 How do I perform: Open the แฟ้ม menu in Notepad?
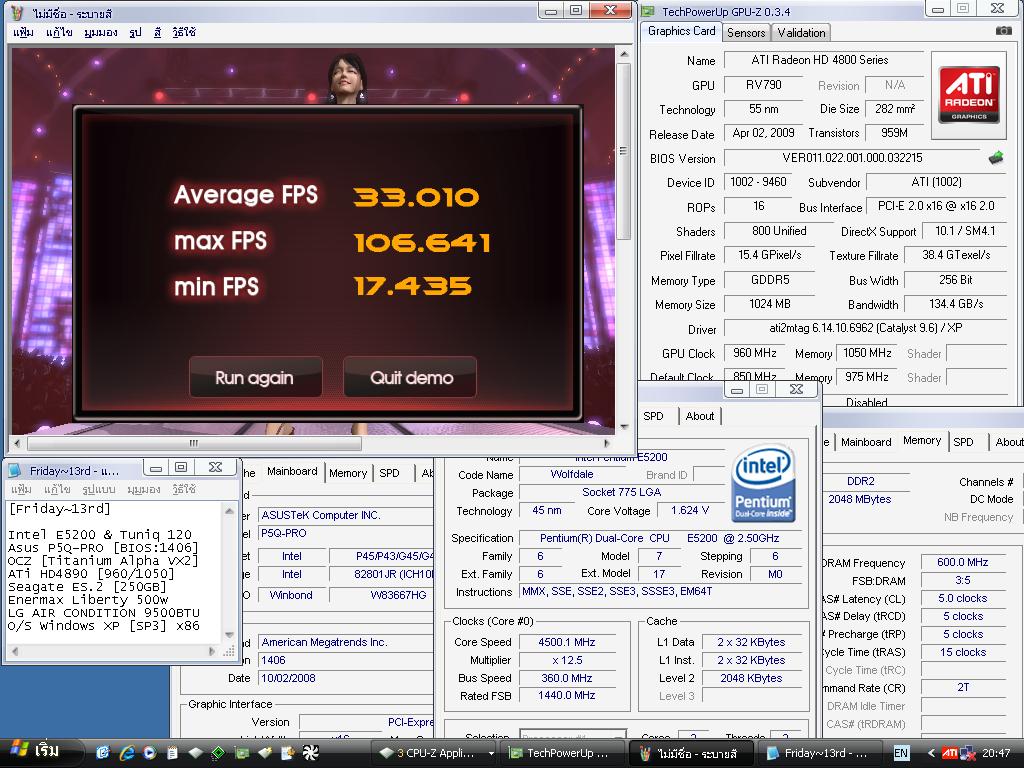(x=22, y=489)
